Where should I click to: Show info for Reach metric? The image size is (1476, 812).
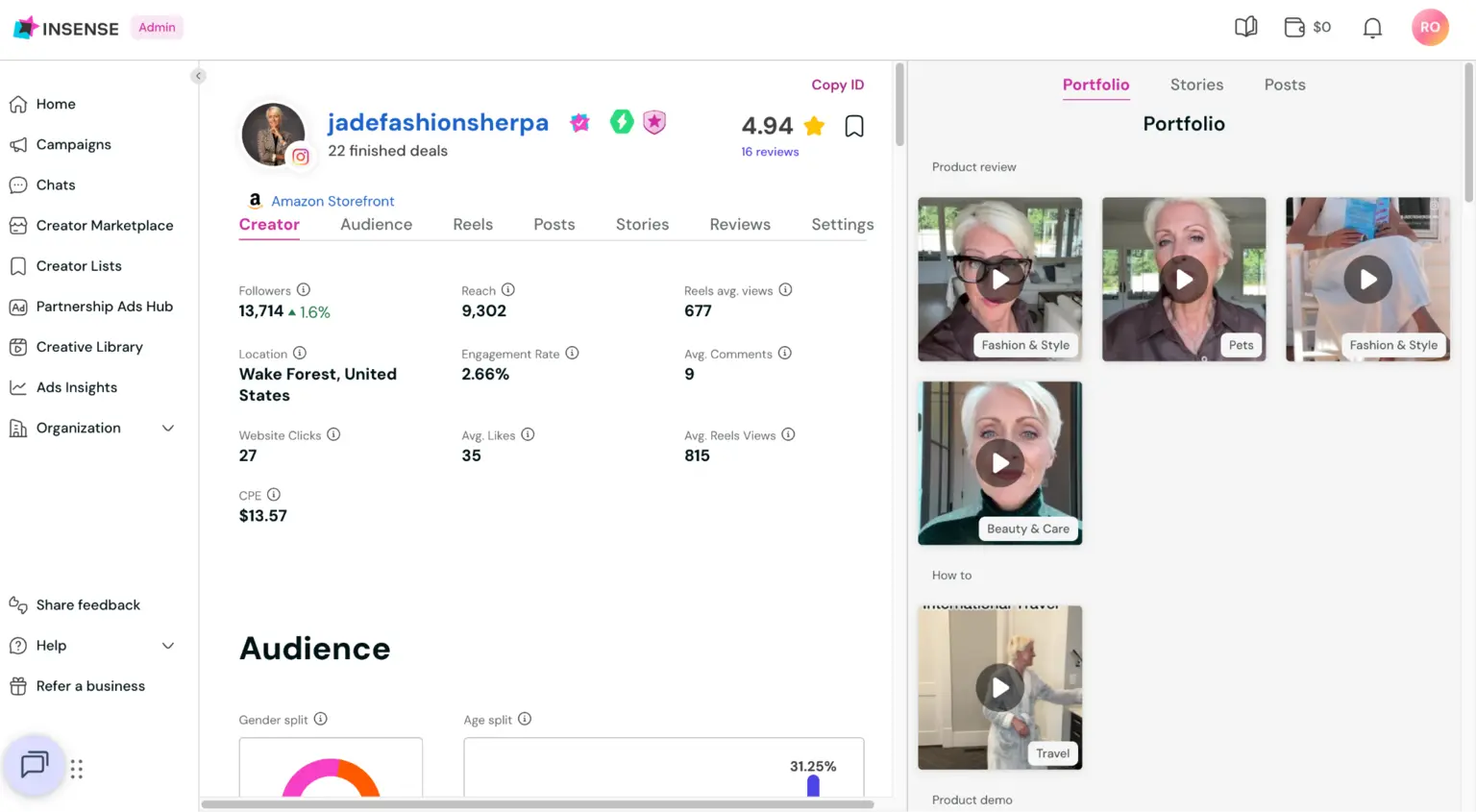[508, 289]
